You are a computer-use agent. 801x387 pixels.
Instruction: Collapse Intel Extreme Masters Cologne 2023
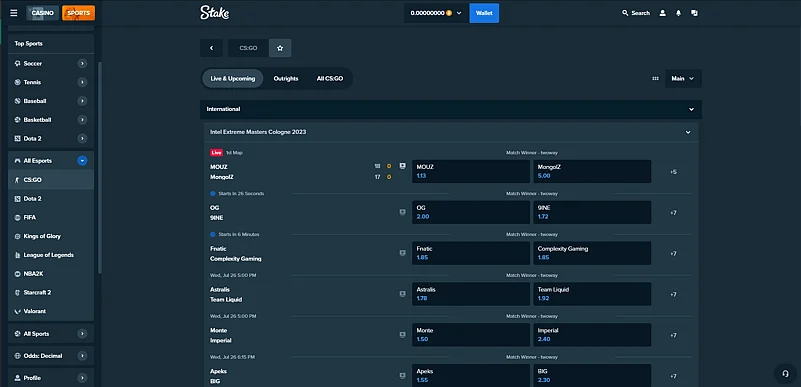point(688,132)
